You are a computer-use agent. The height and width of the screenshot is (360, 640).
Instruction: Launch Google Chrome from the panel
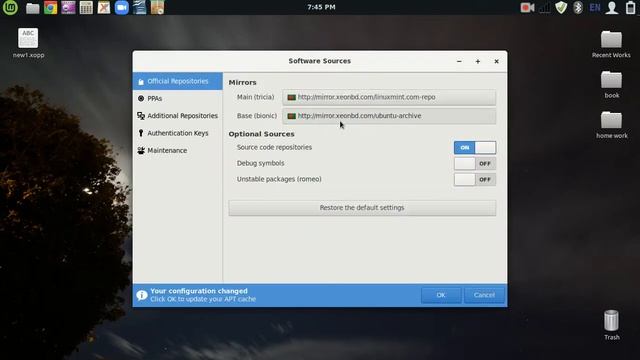pyautogui.click(x=51, y=8)
